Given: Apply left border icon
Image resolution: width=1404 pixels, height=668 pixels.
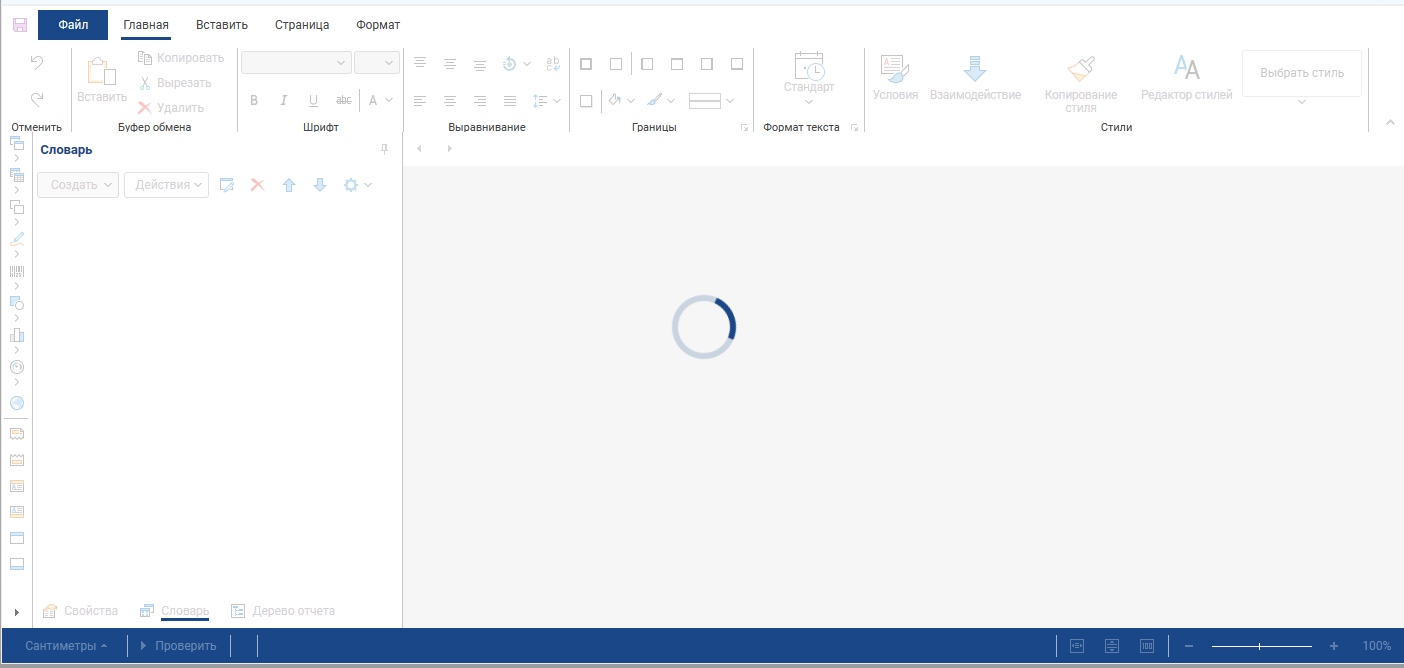Looking at the screenshot, I should click(647, 63).
